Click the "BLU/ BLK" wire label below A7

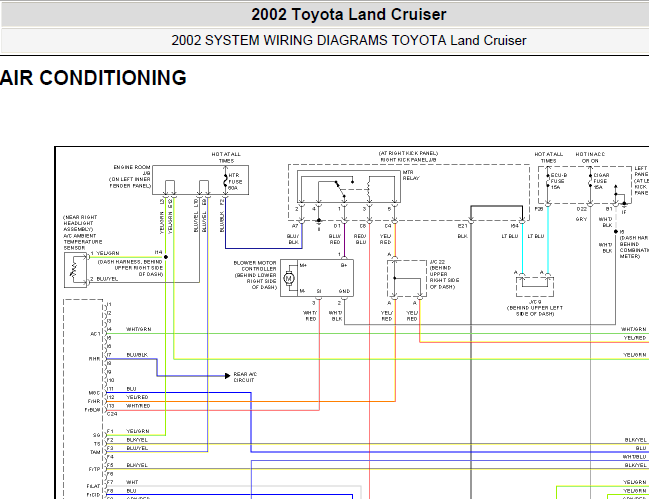coord(293,239)
